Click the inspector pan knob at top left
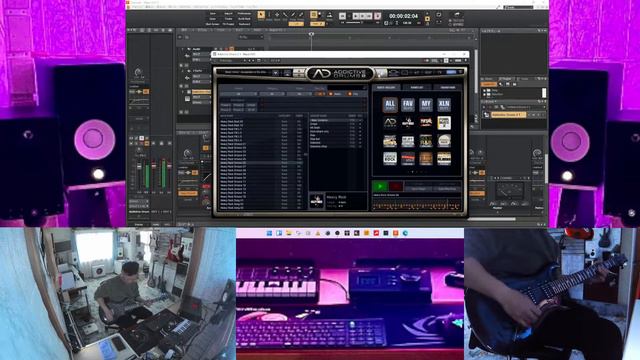The height and width of the screenshot is (360, 640). 138,73
